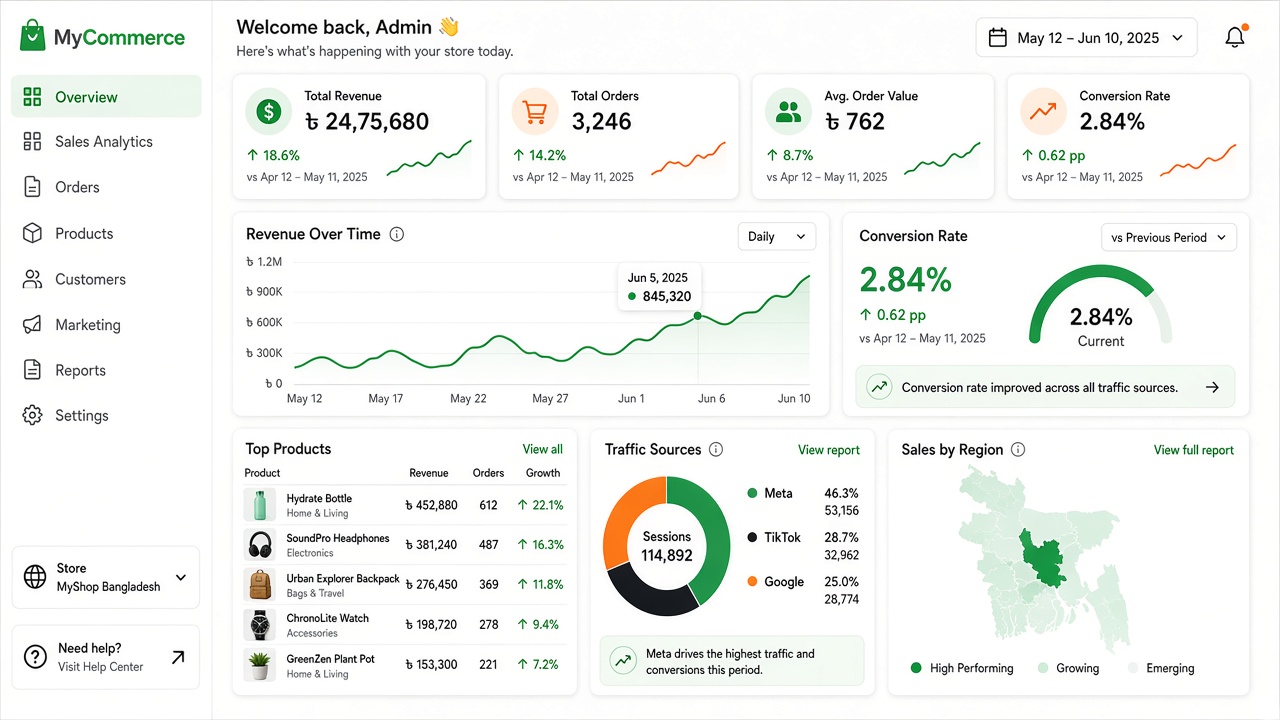Go to Sales Analytics in sidebar
Image resolution: width=1280 pixels, height=720 pixels.
click(106, 142)
